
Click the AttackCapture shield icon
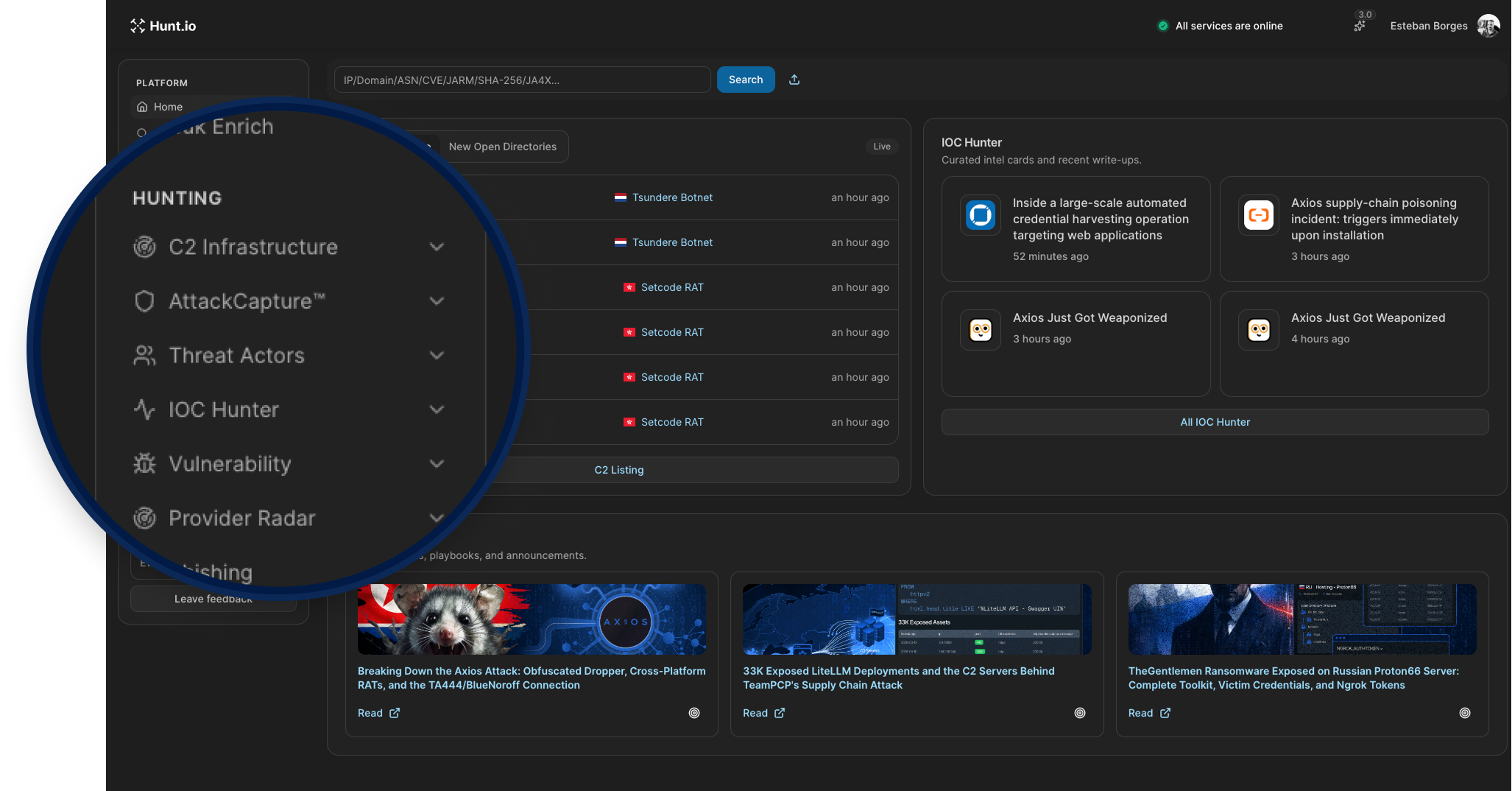[144, 301]
